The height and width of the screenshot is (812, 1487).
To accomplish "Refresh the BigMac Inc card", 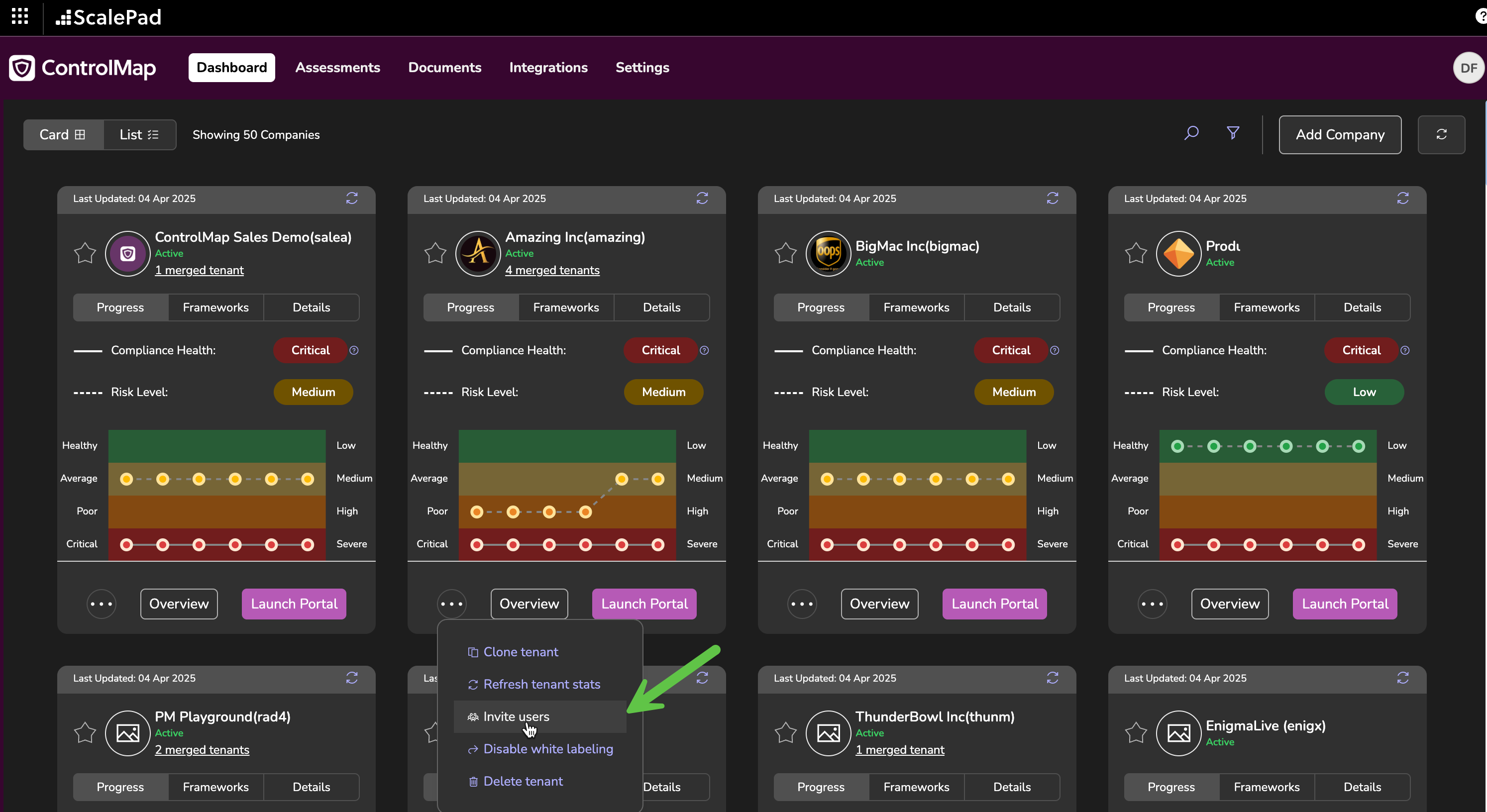I will click(1053, 199).
